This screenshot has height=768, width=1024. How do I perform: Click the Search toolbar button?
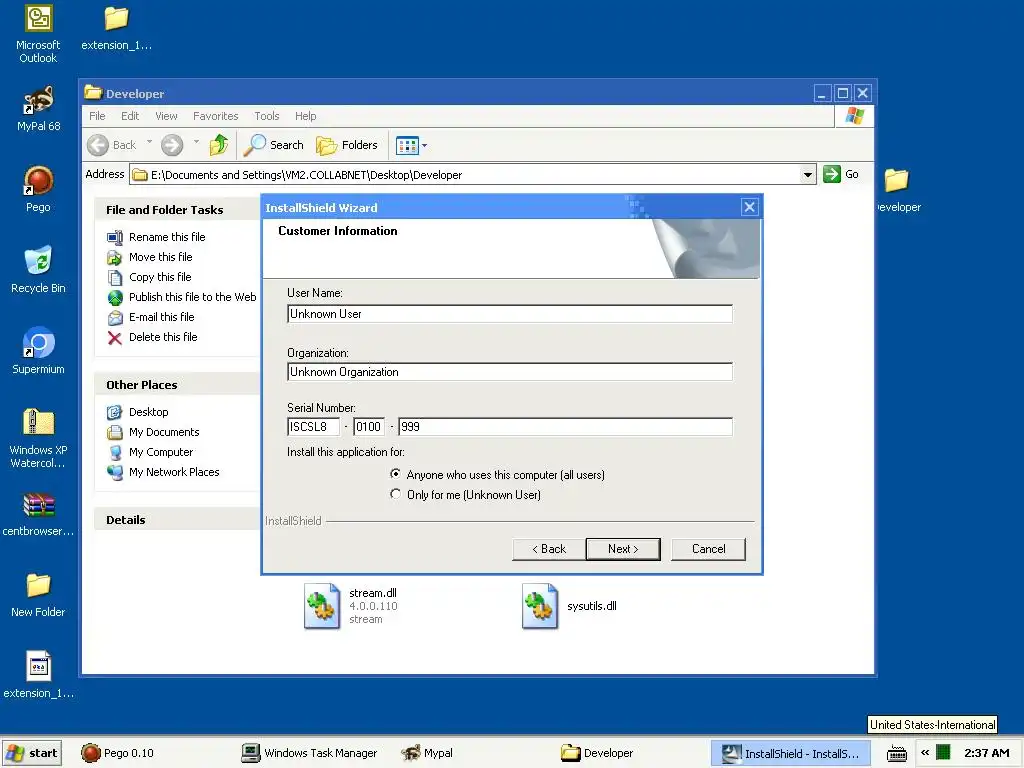[273, 144]
